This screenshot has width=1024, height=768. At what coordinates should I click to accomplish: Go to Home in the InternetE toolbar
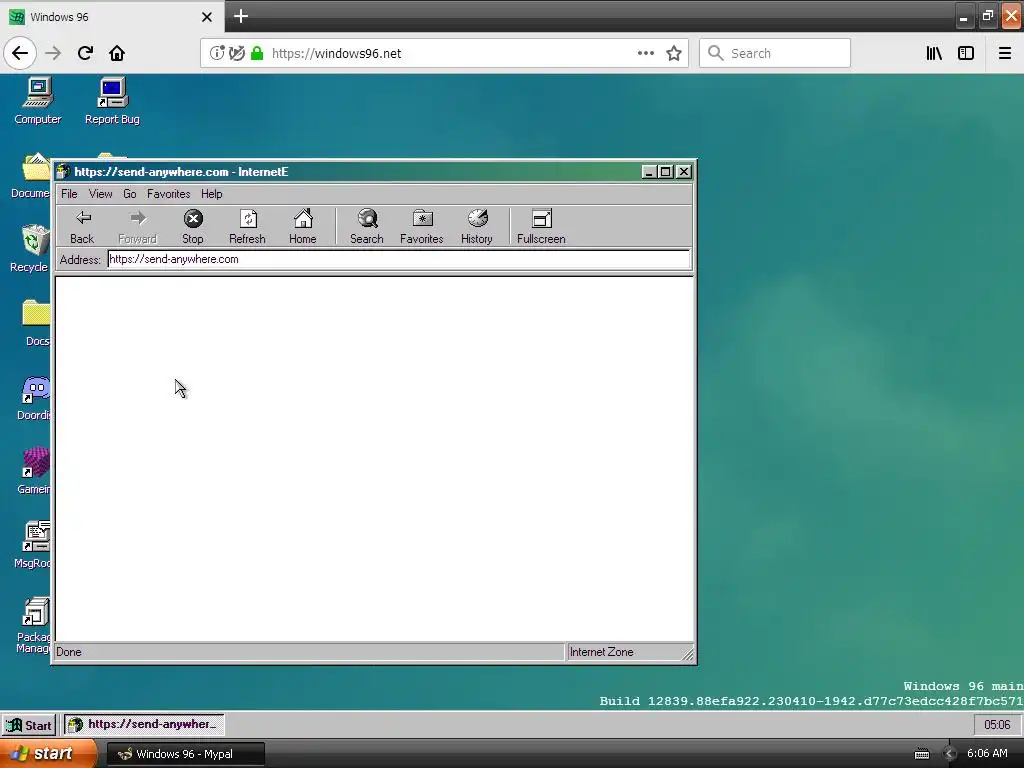point(303,227)
